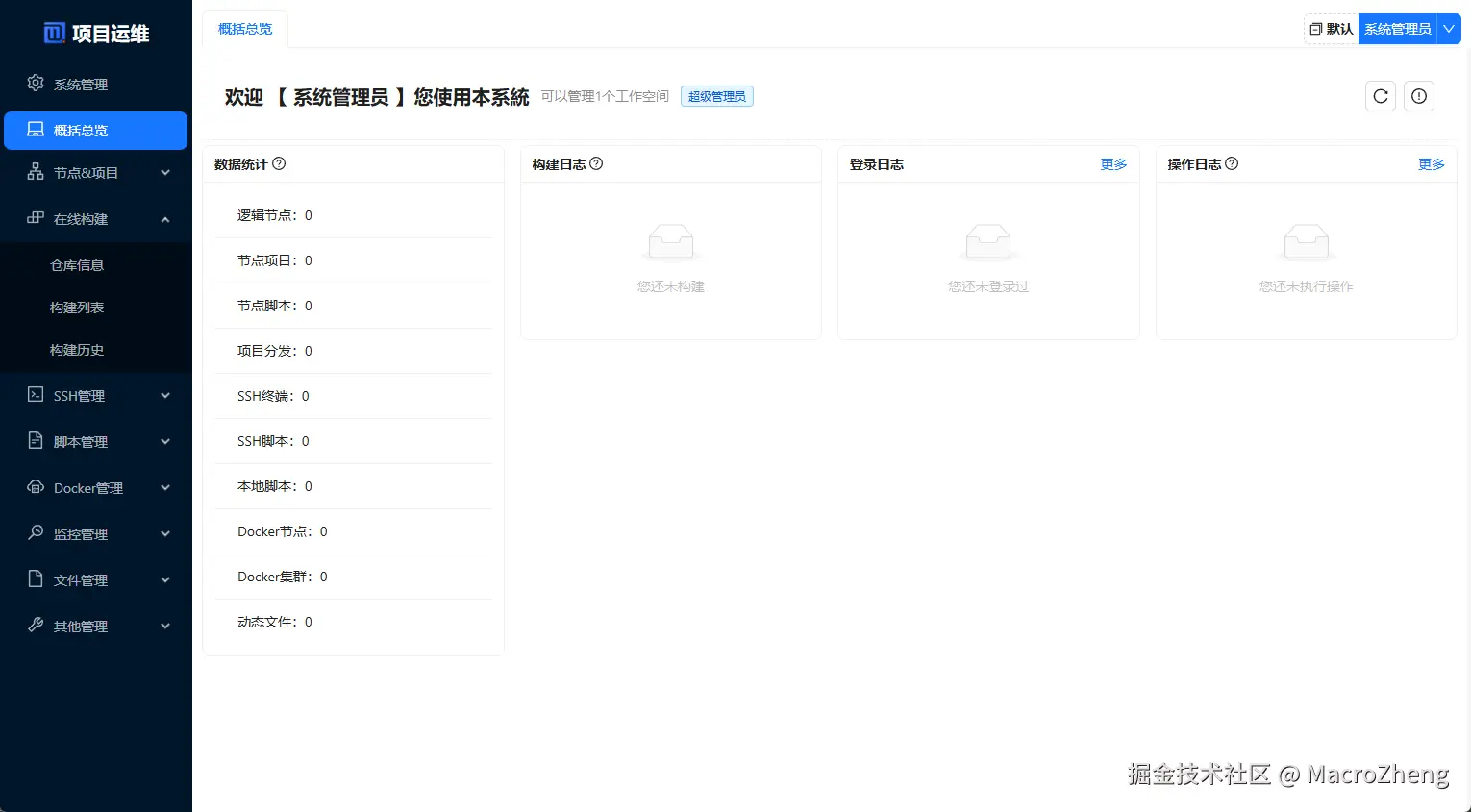The image size is (1471, 812).
Task: Click the refresh icon button at top right
Action: click(1381, 96)
